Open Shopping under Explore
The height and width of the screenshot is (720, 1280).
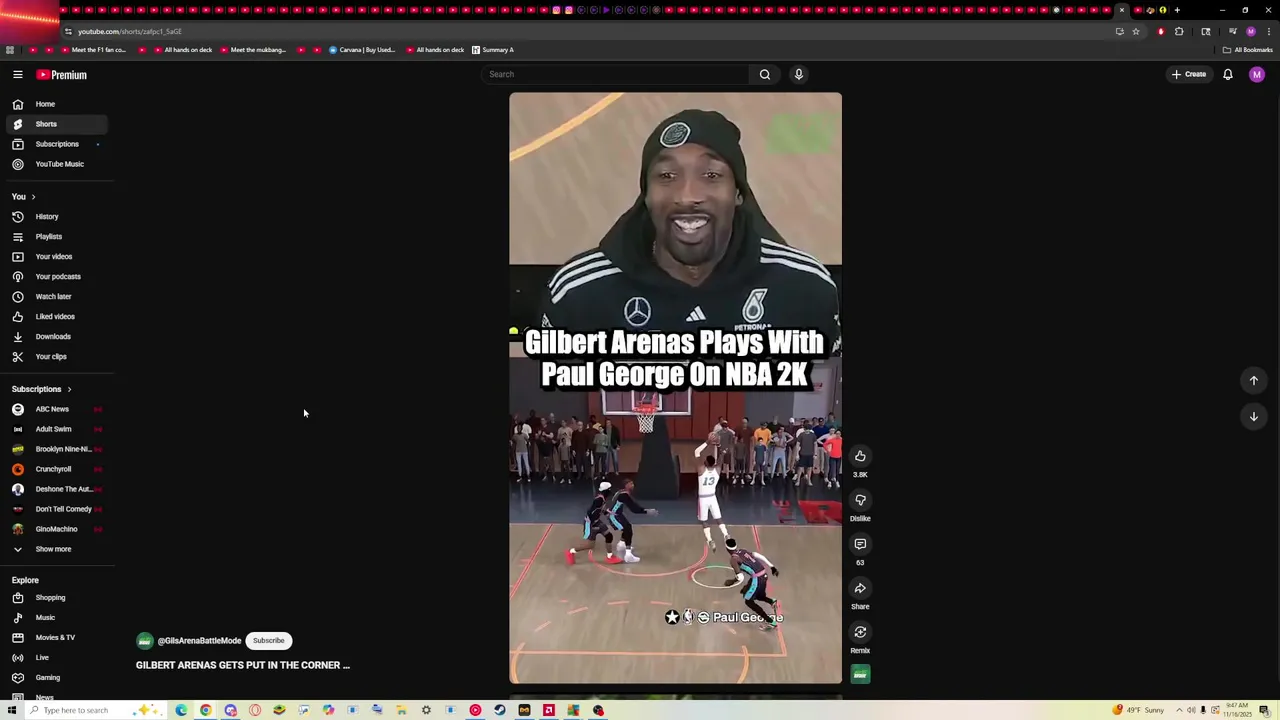pyautogui.click(x=56, y=598)
